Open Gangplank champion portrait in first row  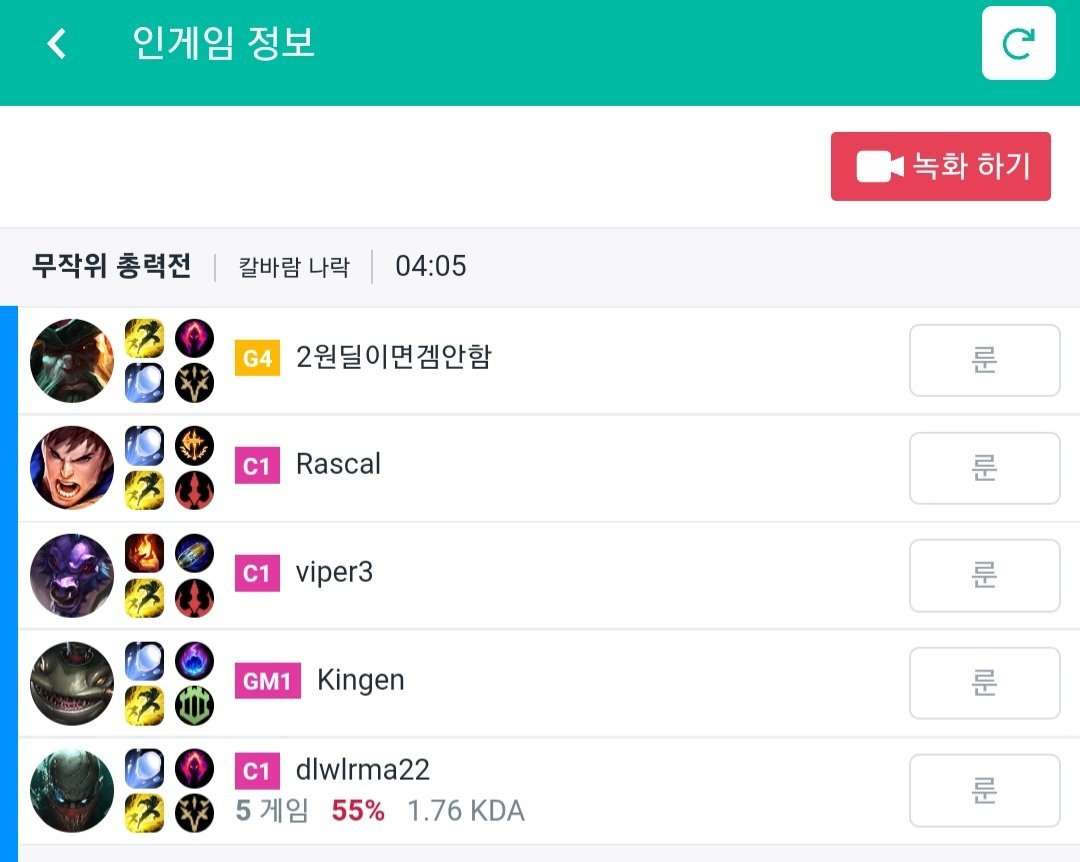(72, 360)
